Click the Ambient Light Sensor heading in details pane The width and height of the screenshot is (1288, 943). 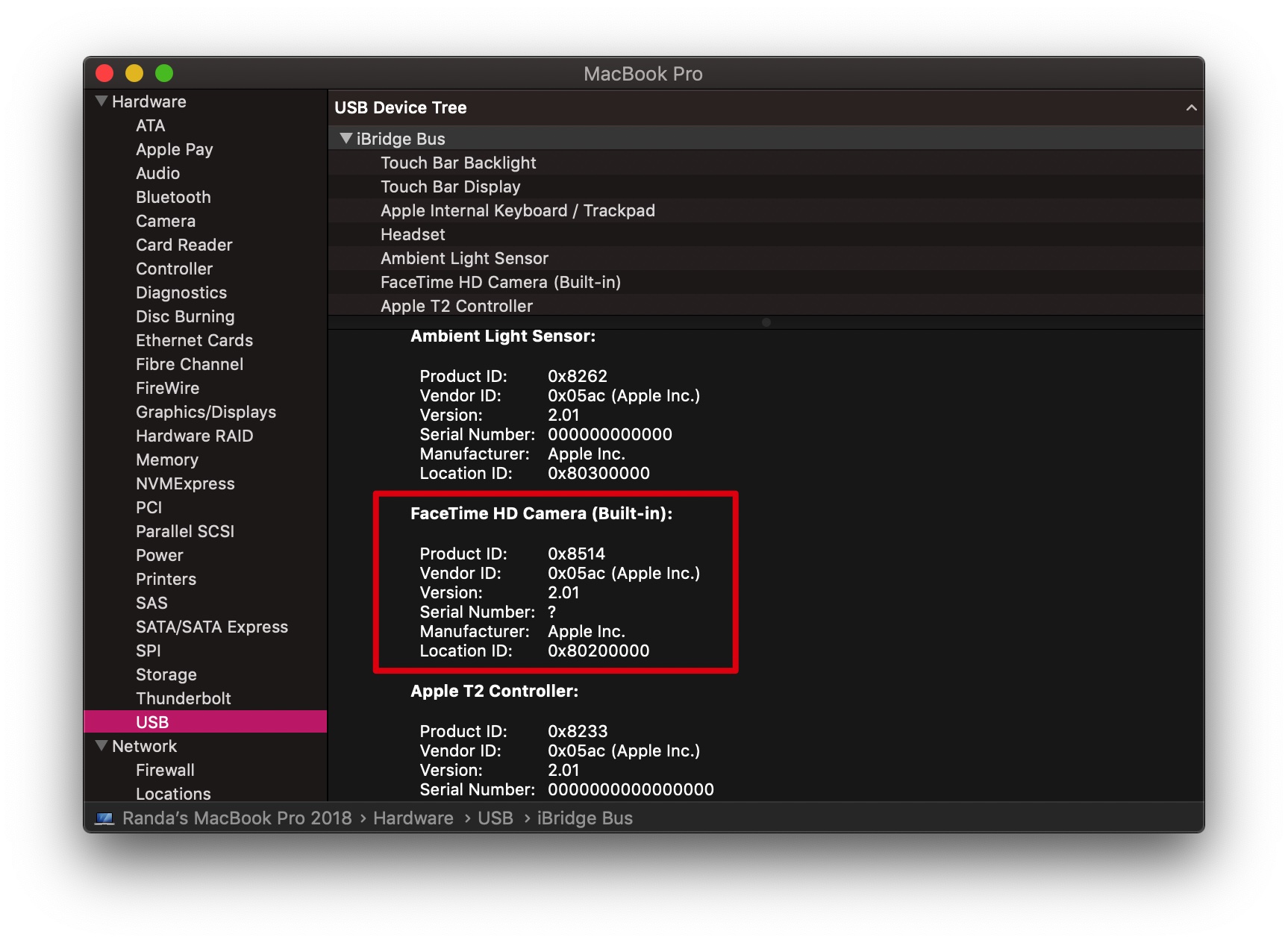click(503, 336)
